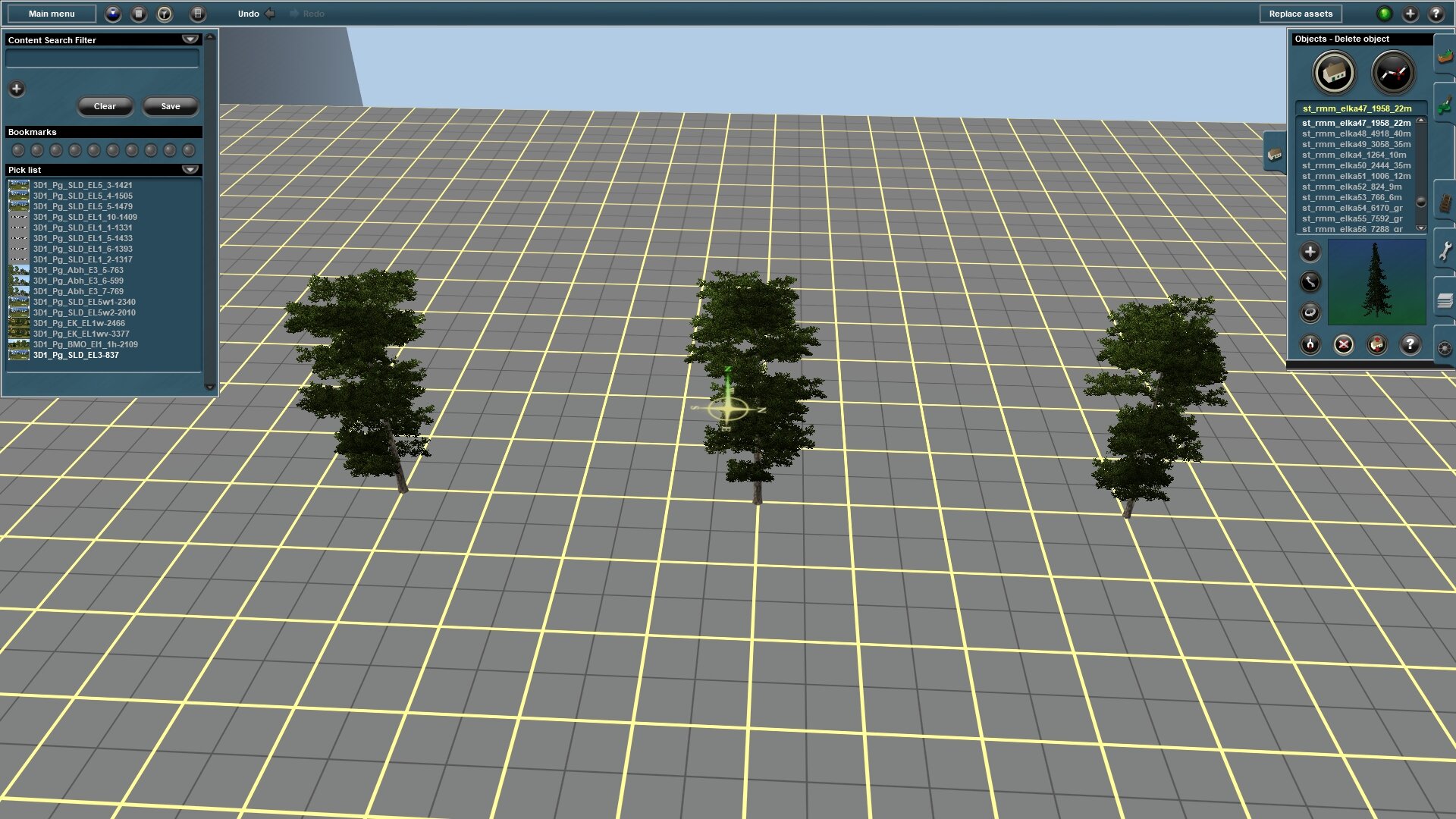The height and width of the screenshot is (819, 1456).
Task: Open the Trains wheel tab
Action: [1445, 348]
